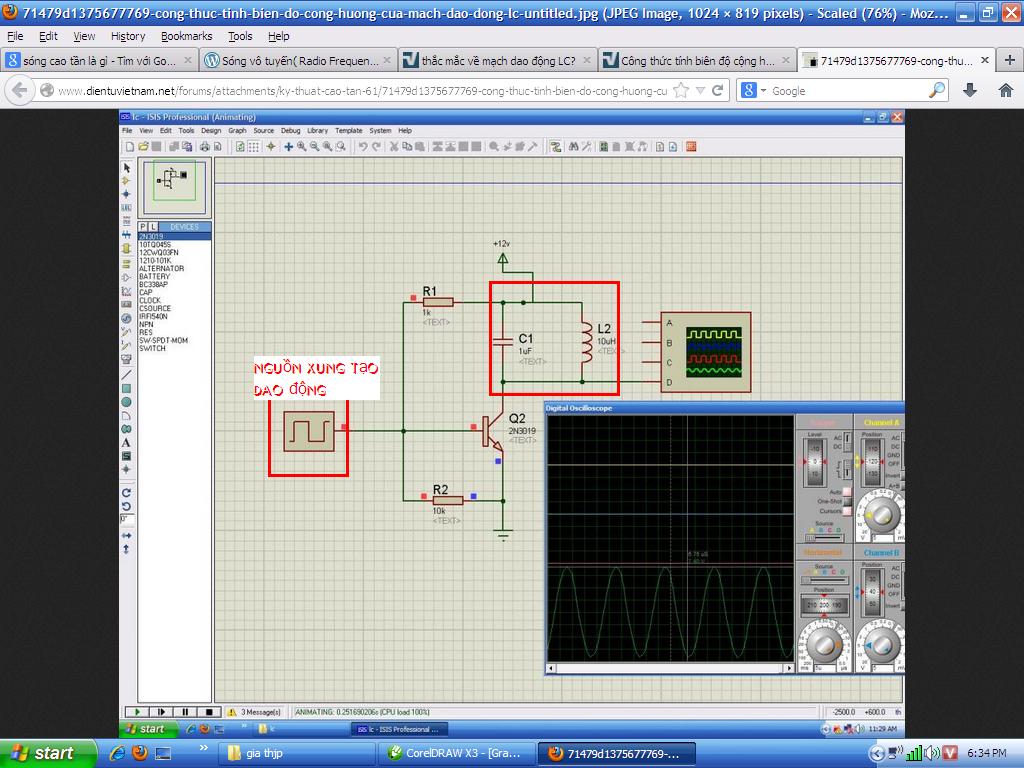The height and width of the screenshot is (768, 1024).
Task: Toggle the oscilloscope Auto trigger button
Action: tap(848, 492)
